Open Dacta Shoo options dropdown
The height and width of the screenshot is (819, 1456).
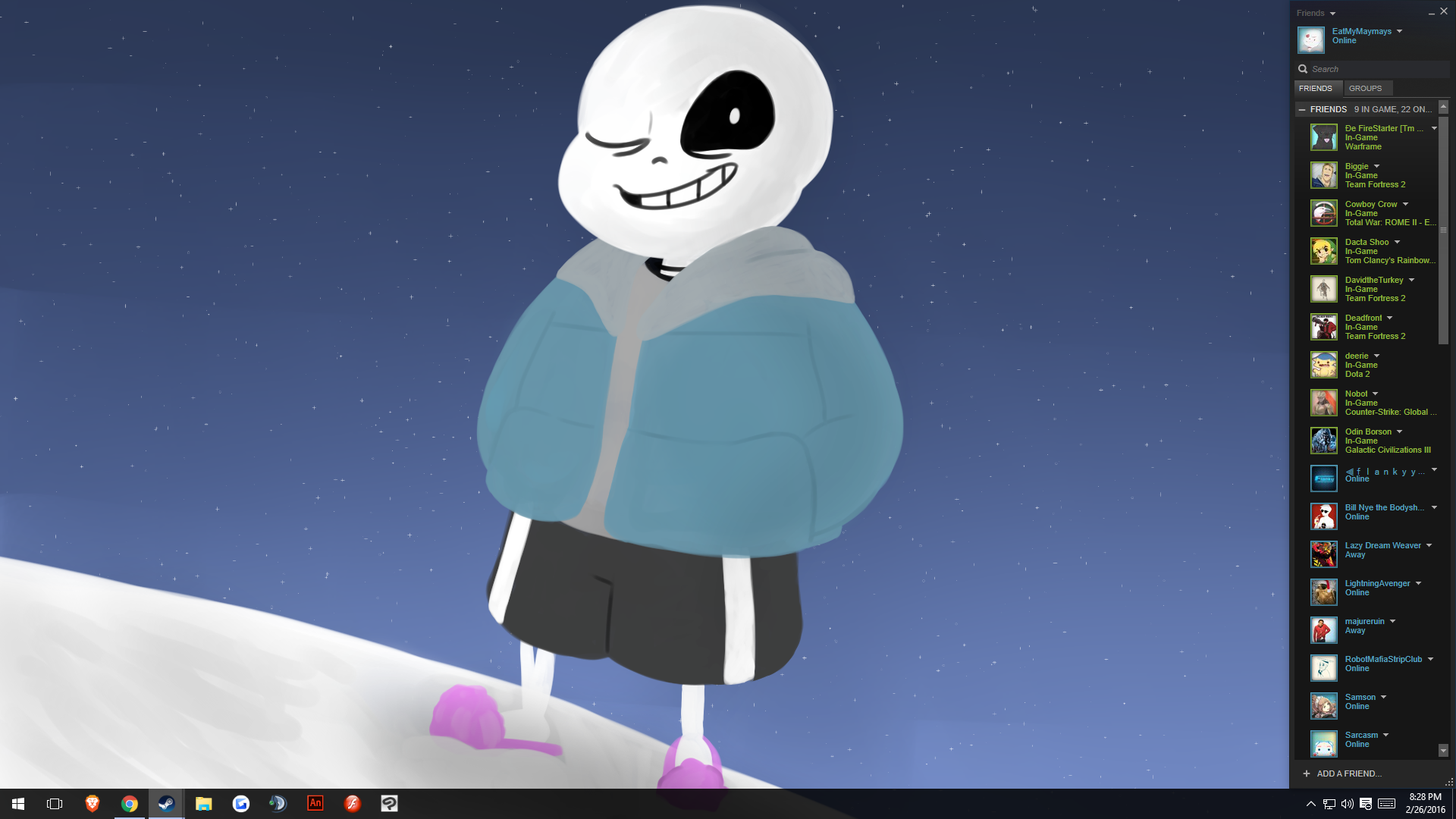click(1397, 242)
